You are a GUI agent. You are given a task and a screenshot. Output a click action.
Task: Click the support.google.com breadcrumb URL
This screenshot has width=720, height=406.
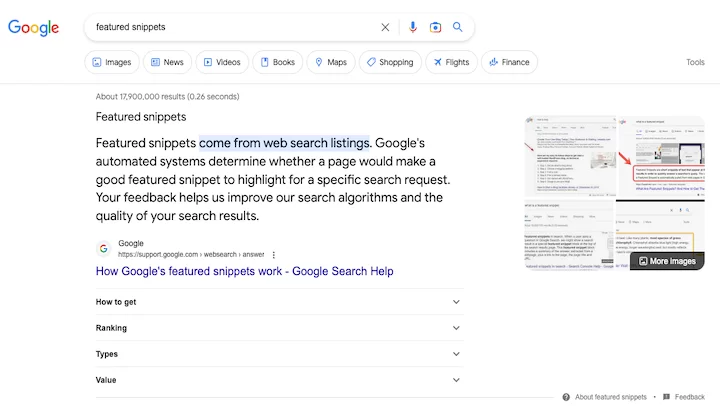tap(191, 254)
